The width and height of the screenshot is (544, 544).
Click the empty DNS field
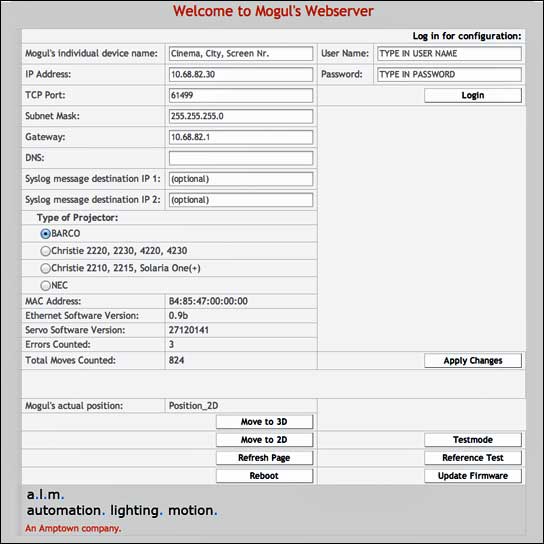click(241, 158)
